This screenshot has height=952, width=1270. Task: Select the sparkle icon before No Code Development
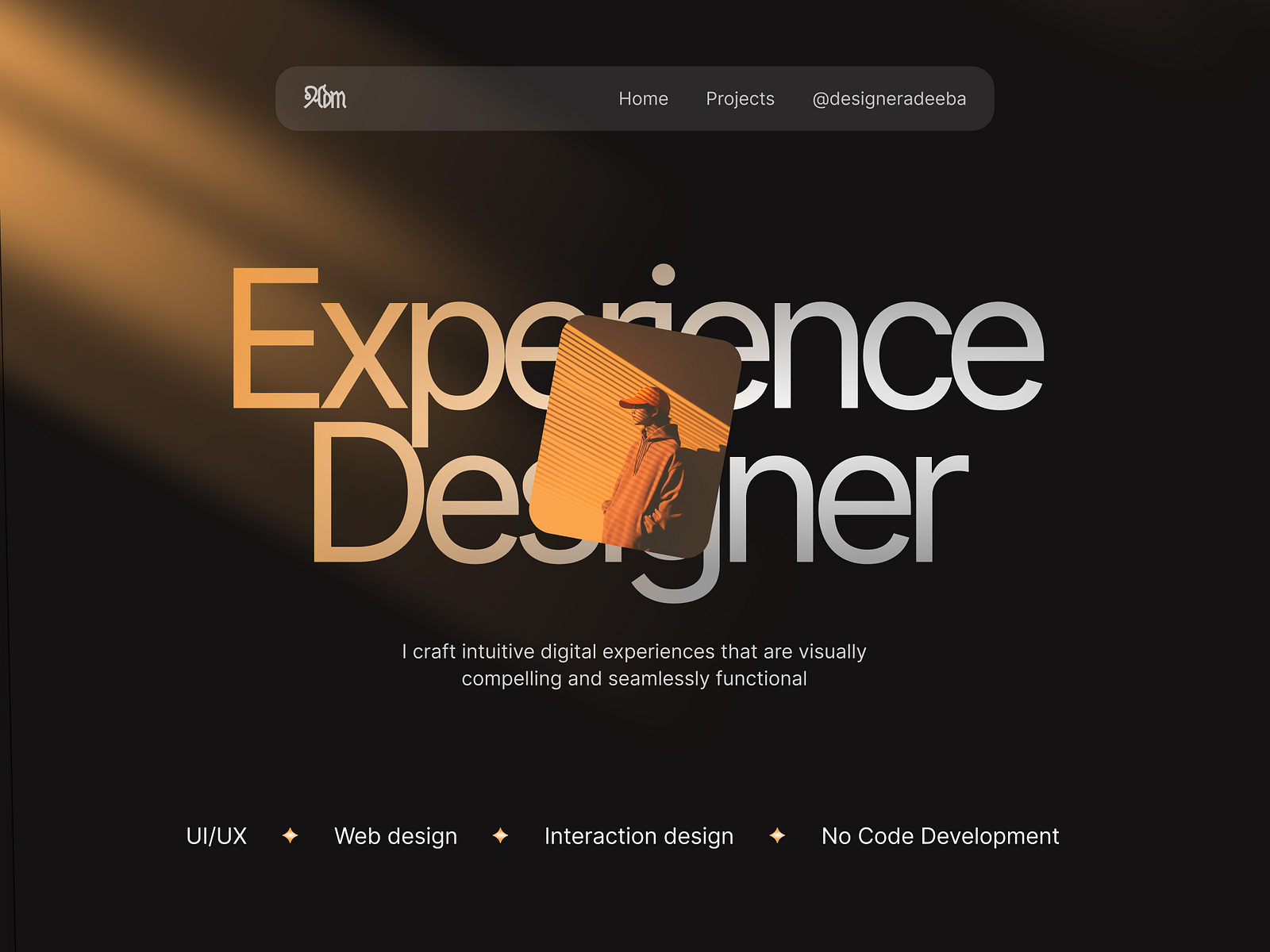tap(777, 835)
